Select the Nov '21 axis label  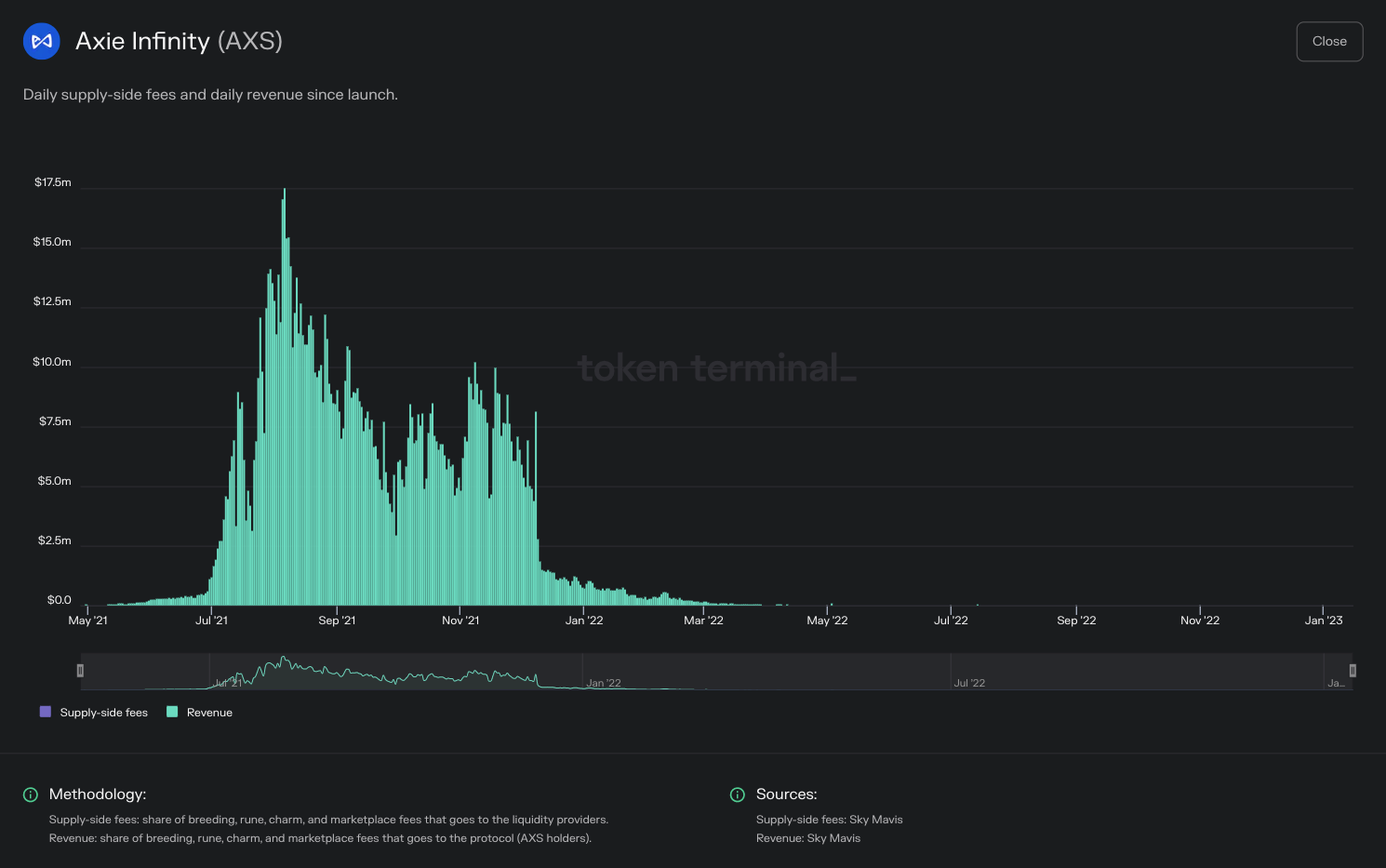tap(460, 620)
